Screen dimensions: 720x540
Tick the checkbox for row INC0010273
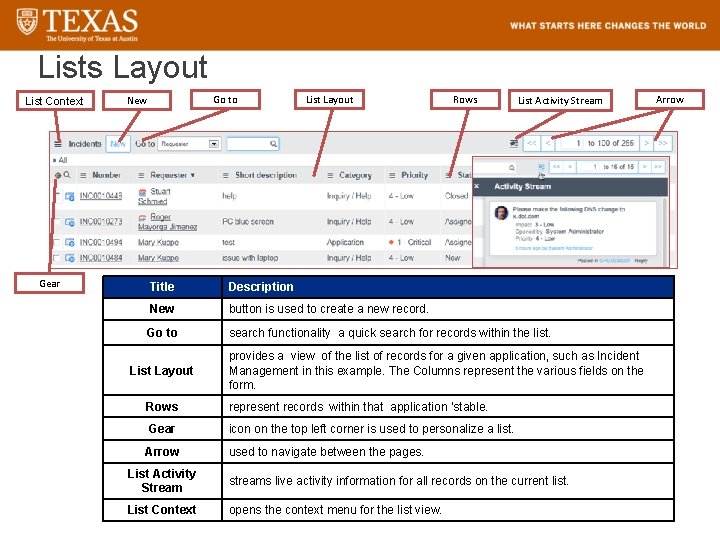click(x=56, y=222)
